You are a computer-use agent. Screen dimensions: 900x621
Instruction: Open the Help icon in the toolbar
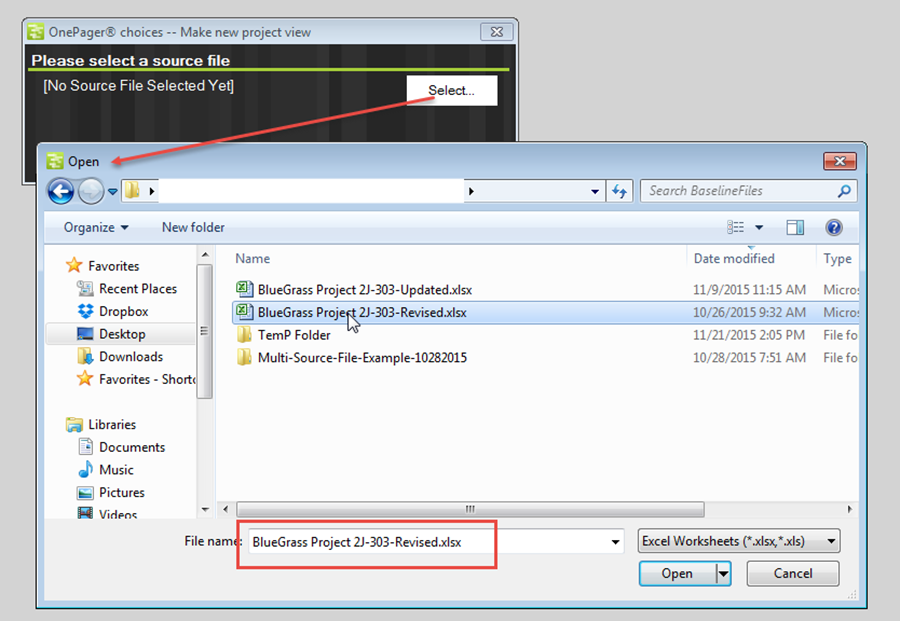coord(834,227)
